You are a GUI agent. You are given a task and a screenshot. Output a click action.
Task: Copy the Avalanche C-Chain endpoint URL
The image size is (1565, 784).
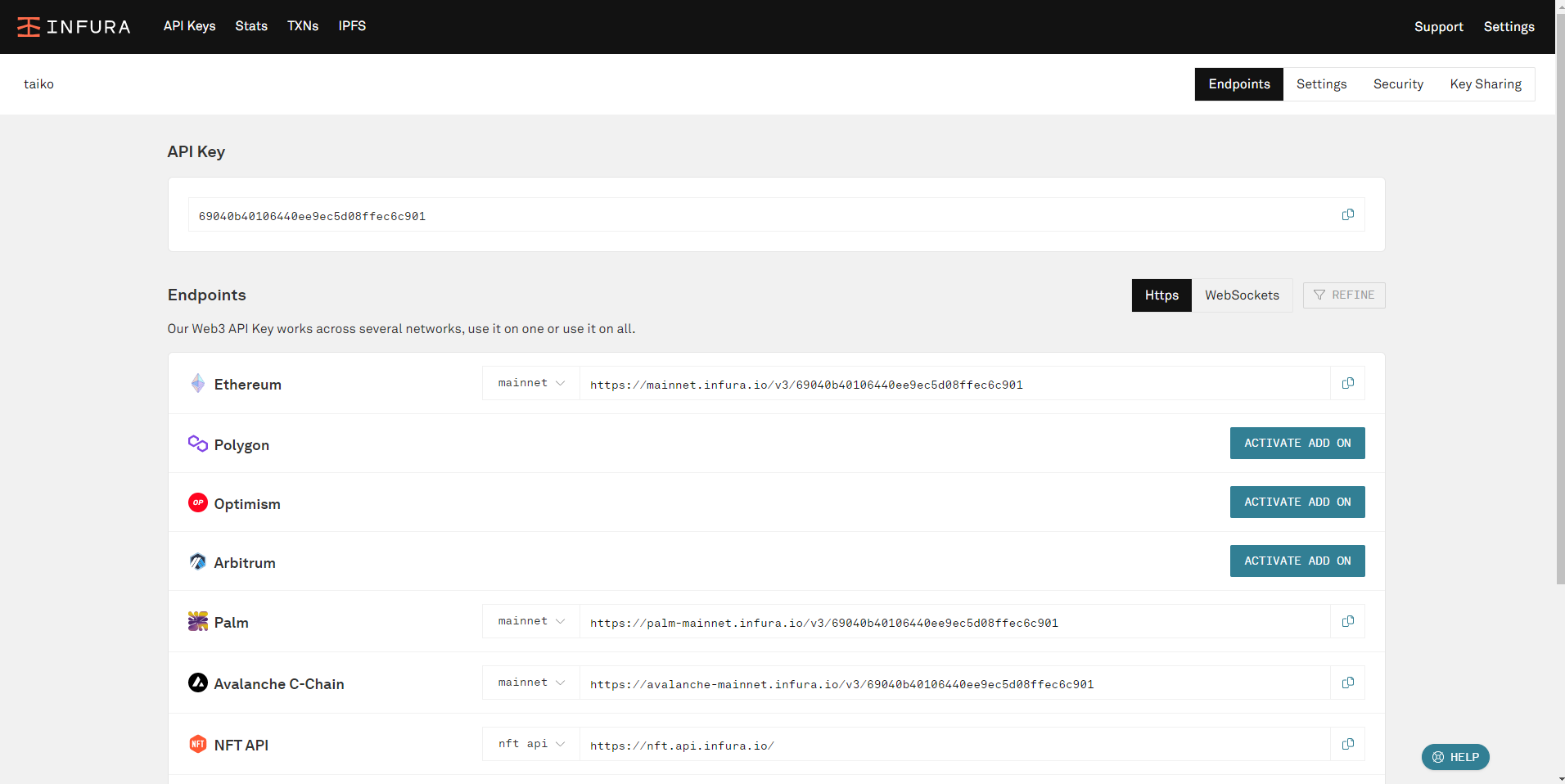[1347, 683]
